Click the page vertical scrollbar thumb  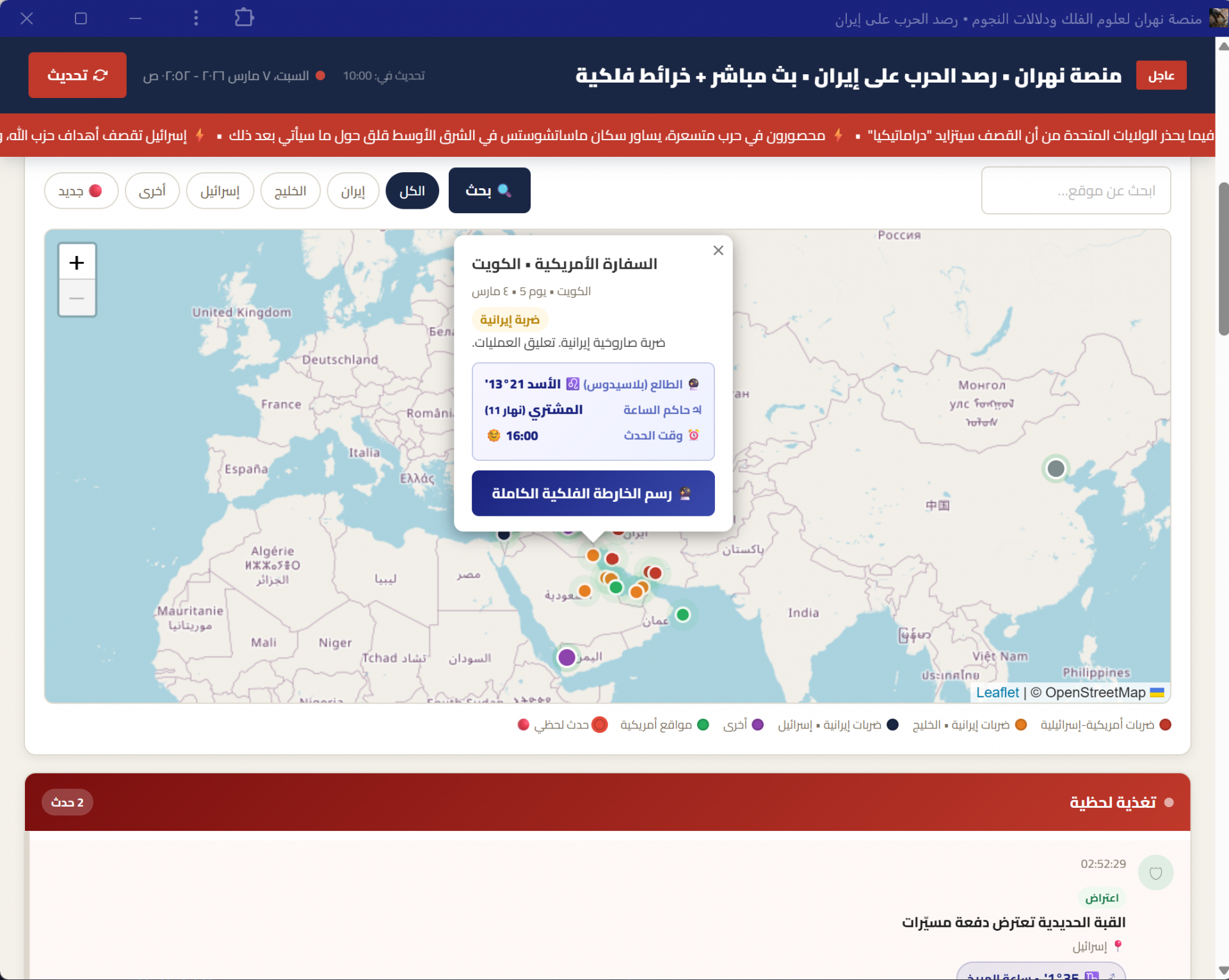coord(1223,259)
